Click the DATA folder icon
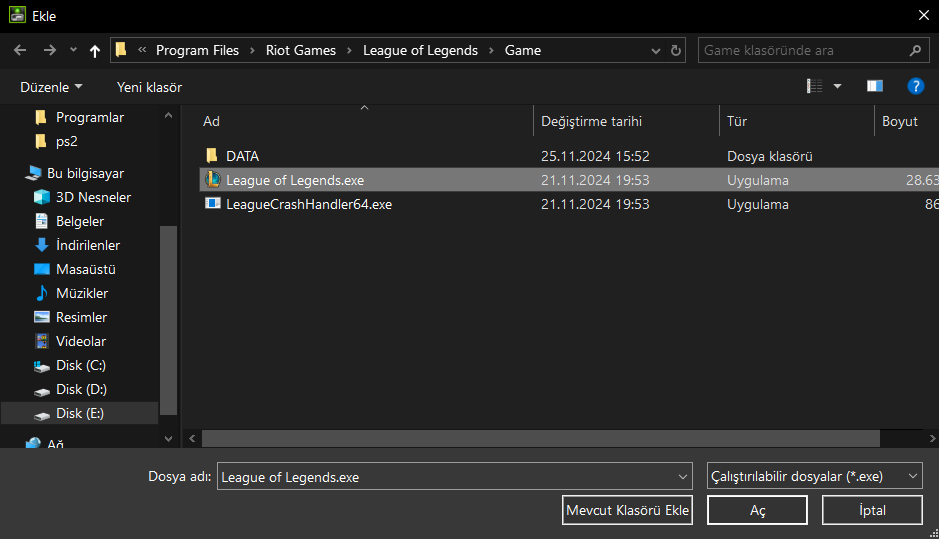The image size is (939, 539). 212,156
